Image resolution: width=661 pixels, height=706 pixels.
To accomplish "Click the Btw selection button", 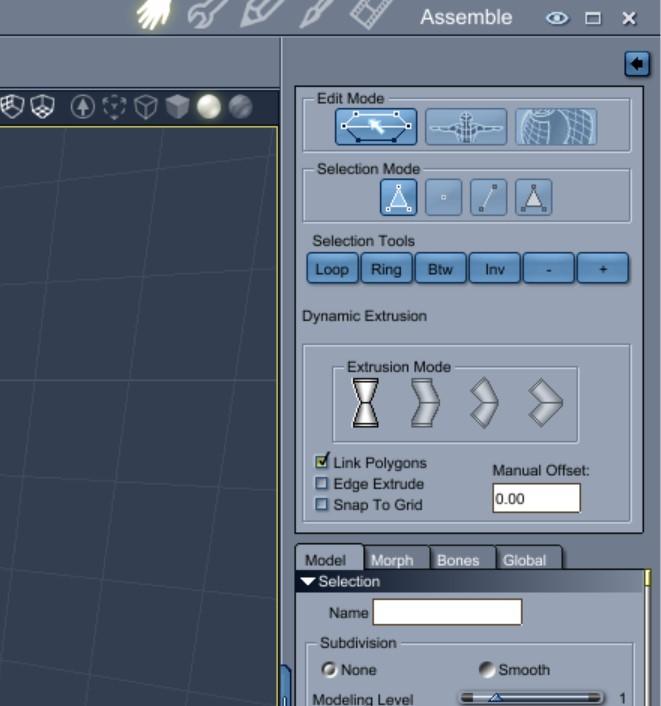I will coord(440,269).
